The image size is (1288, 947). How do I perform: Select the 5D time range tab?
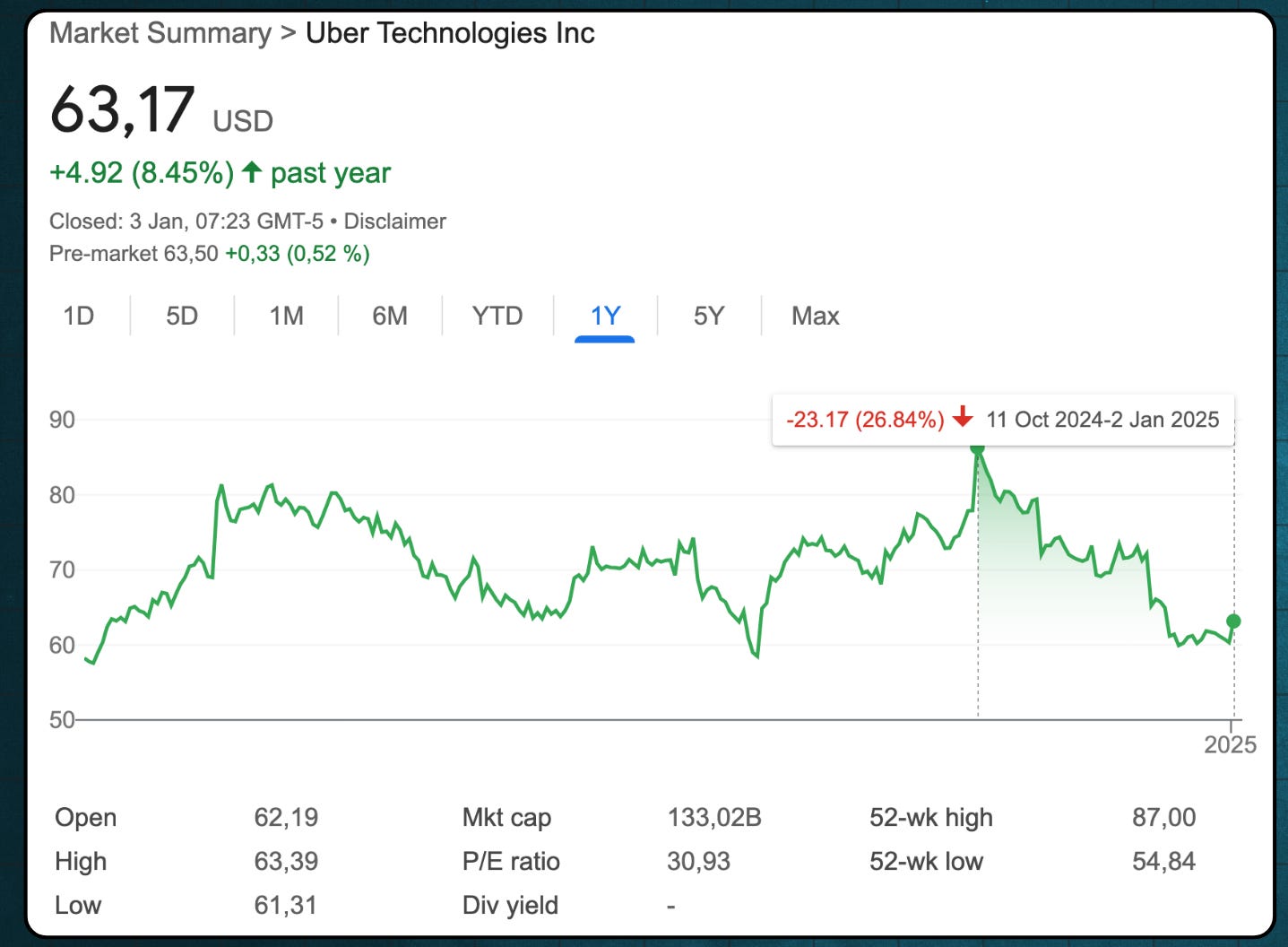182,316
